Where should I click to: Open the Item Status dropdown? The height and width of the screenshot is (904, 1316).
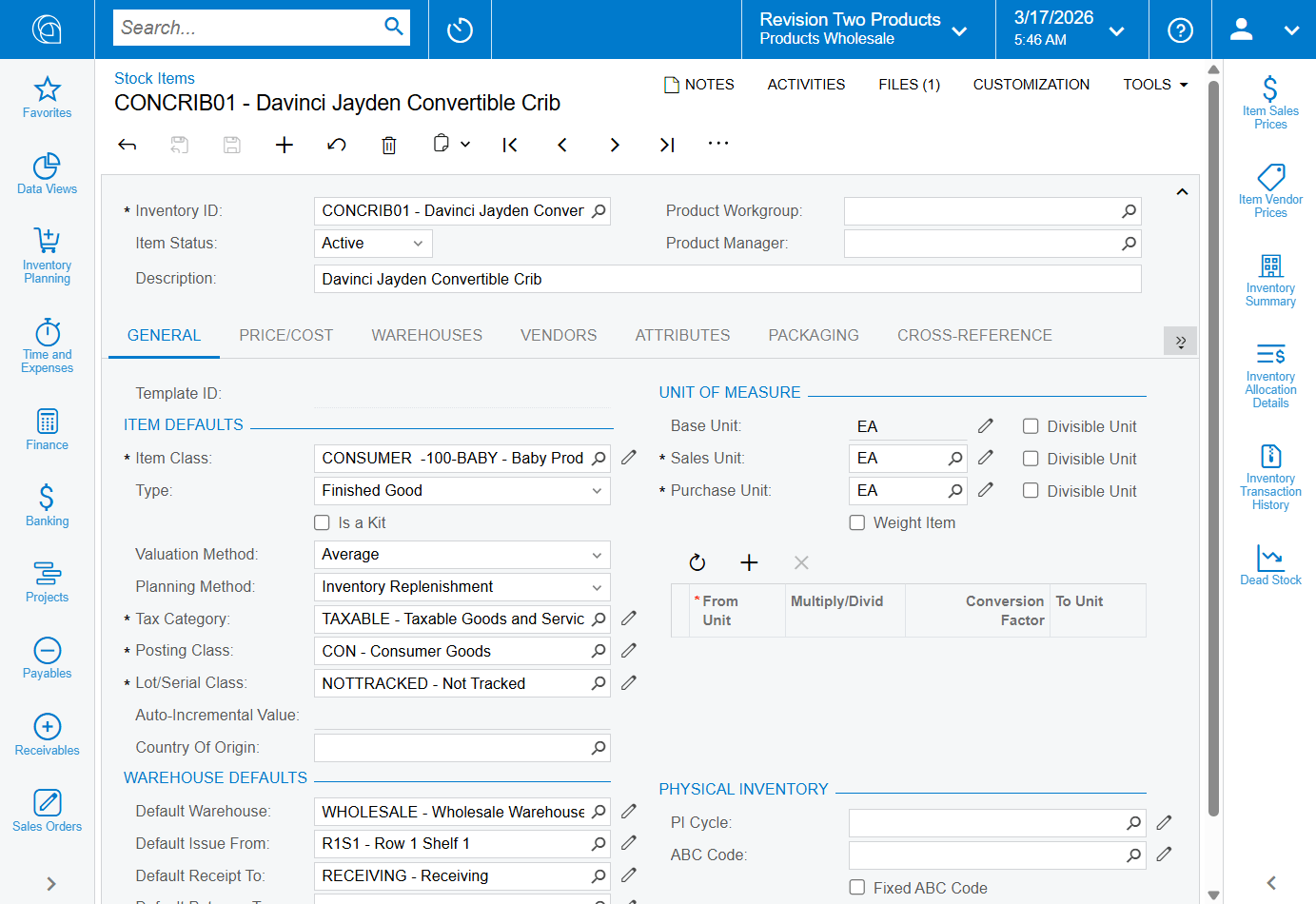[x=373, y=244]
